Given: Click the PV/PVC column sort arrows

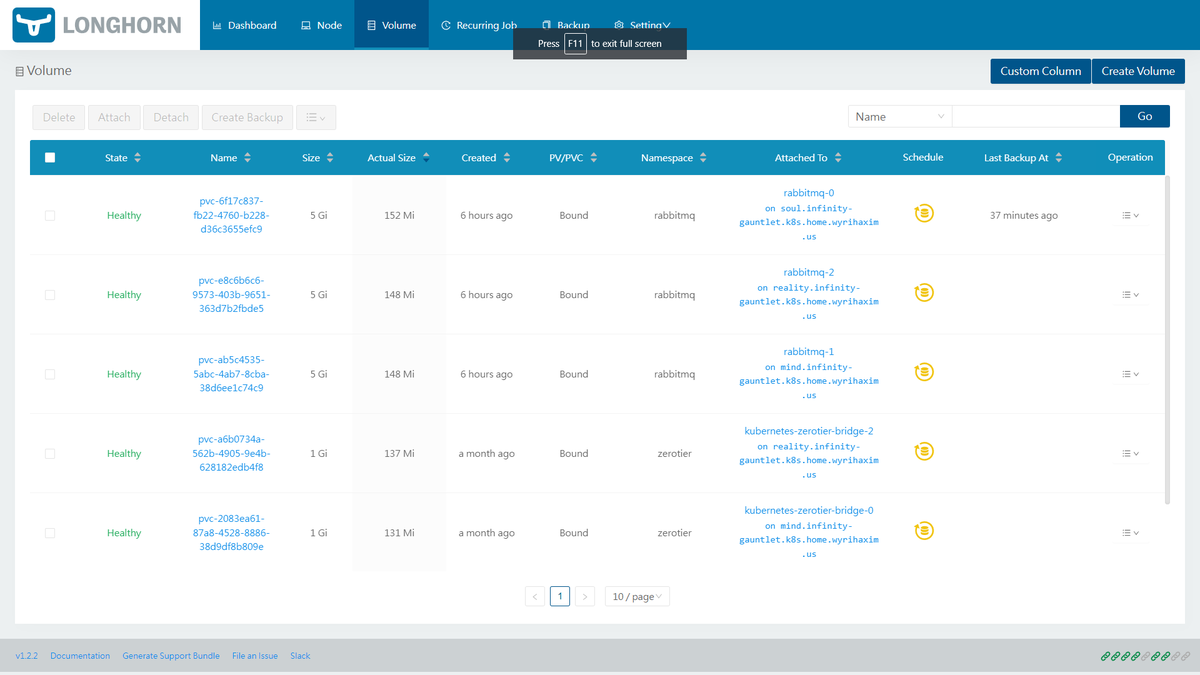Looking at the screenshot, I should point(594,158).
